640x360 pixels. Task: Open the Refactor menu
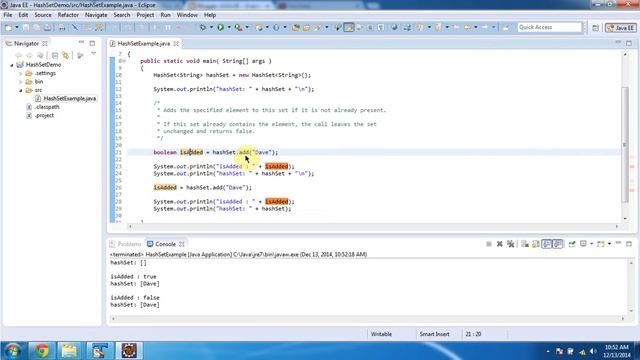68,15
